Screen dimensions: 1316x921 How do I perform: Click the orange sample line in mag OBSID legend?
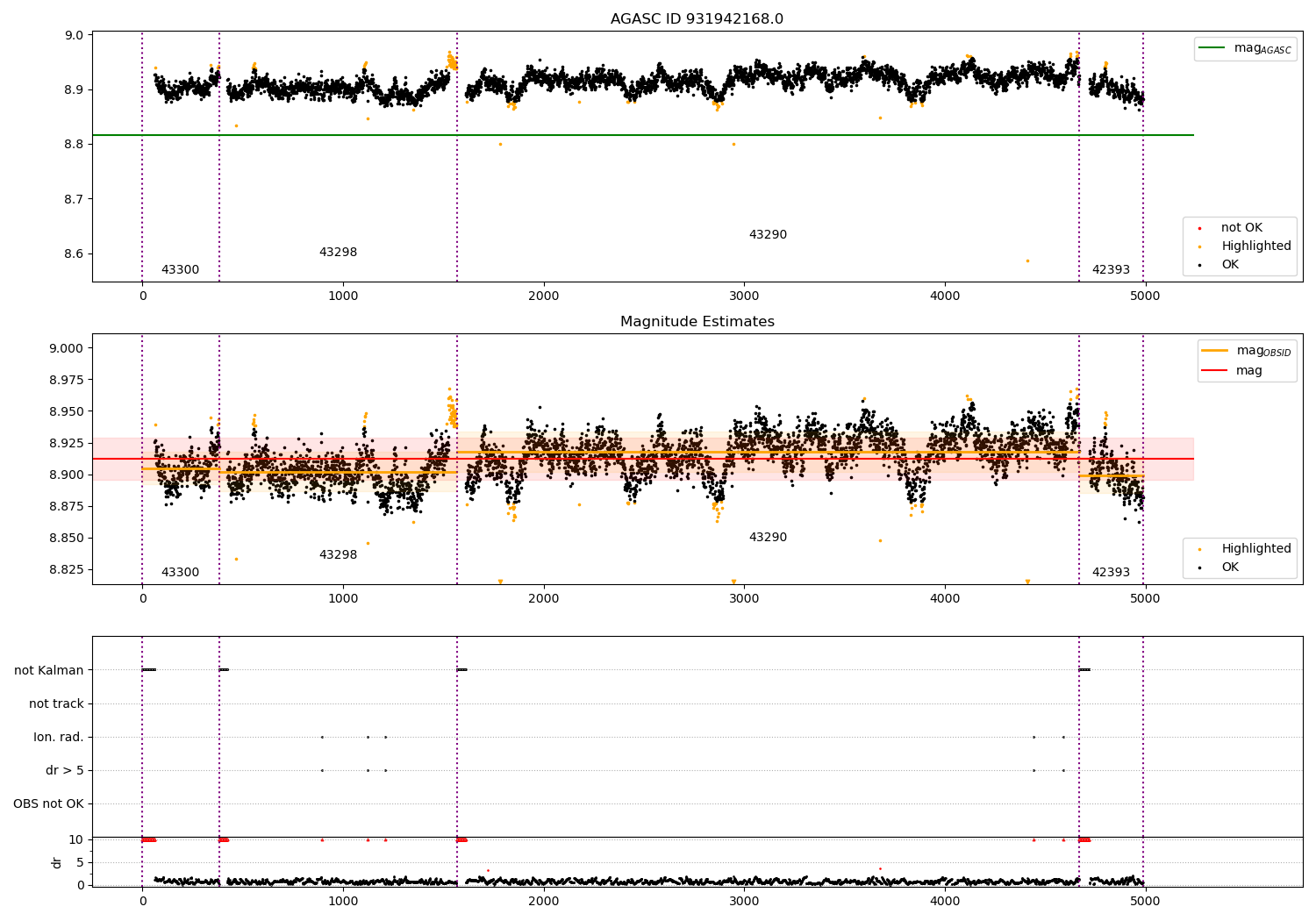click(1214, 351)
